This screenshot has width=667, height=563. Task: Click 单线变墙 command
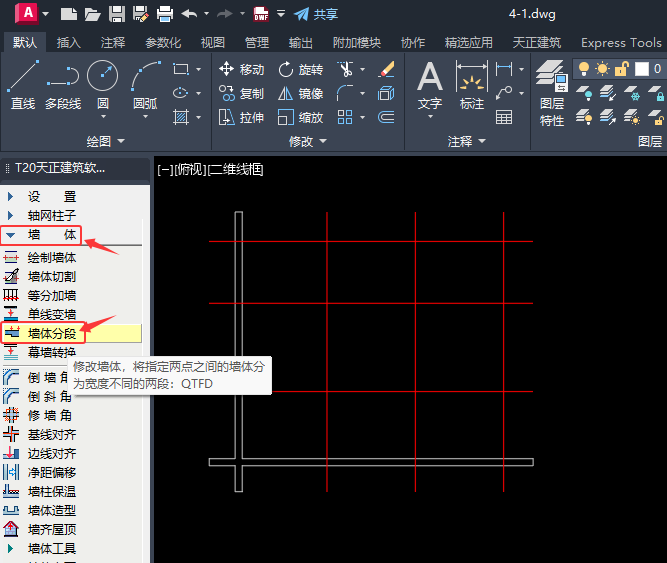(x=52, y=314)
